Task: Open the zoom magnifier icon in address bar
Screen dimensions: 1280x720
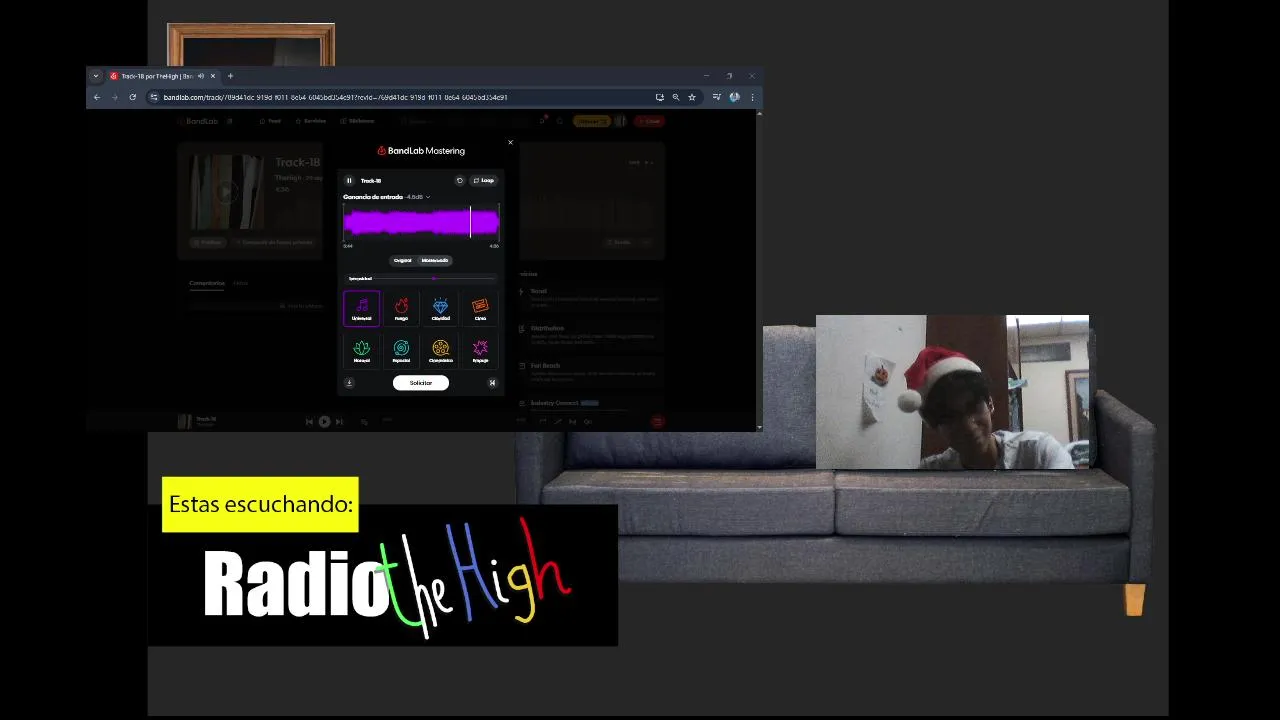Action: pyautogui.click(x=676, y=97)
